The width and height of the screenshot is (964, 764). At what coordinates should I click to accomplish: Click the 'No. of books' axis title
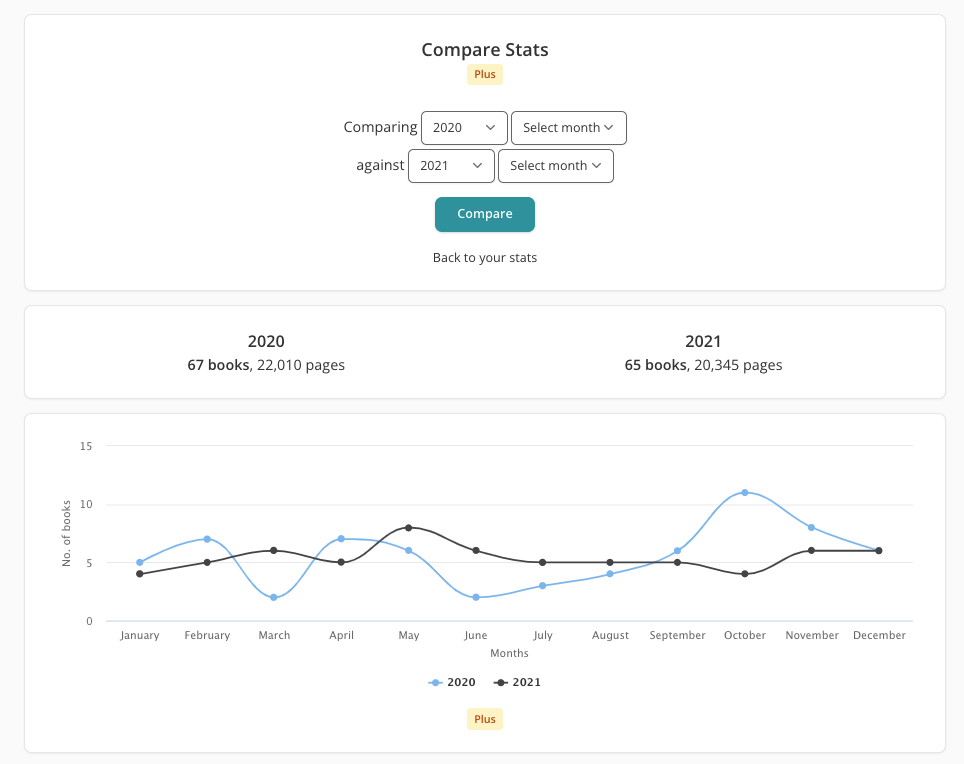point(66,533)
